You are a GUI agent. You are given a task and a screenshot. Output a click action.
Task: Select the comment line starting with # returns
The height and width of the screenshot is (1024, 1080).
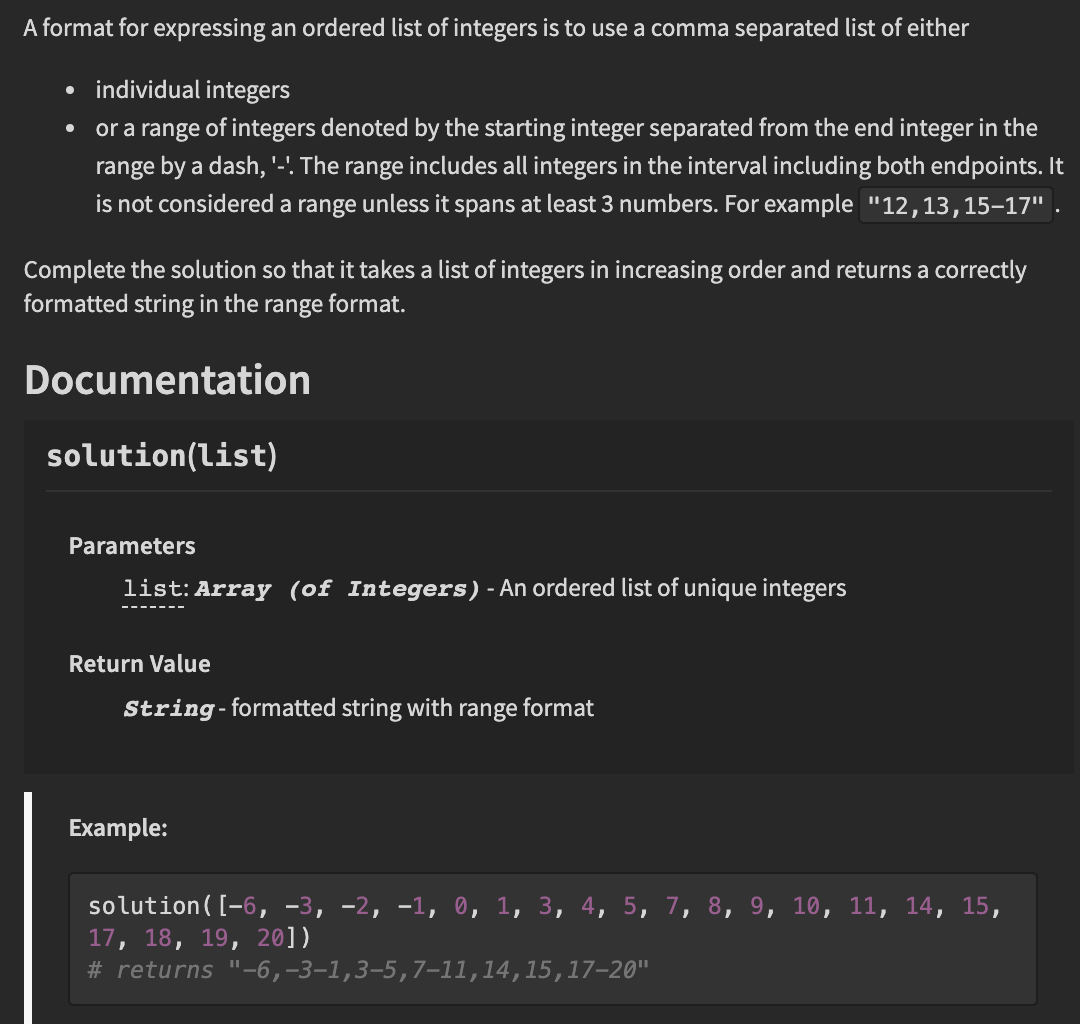coord(370,969)
